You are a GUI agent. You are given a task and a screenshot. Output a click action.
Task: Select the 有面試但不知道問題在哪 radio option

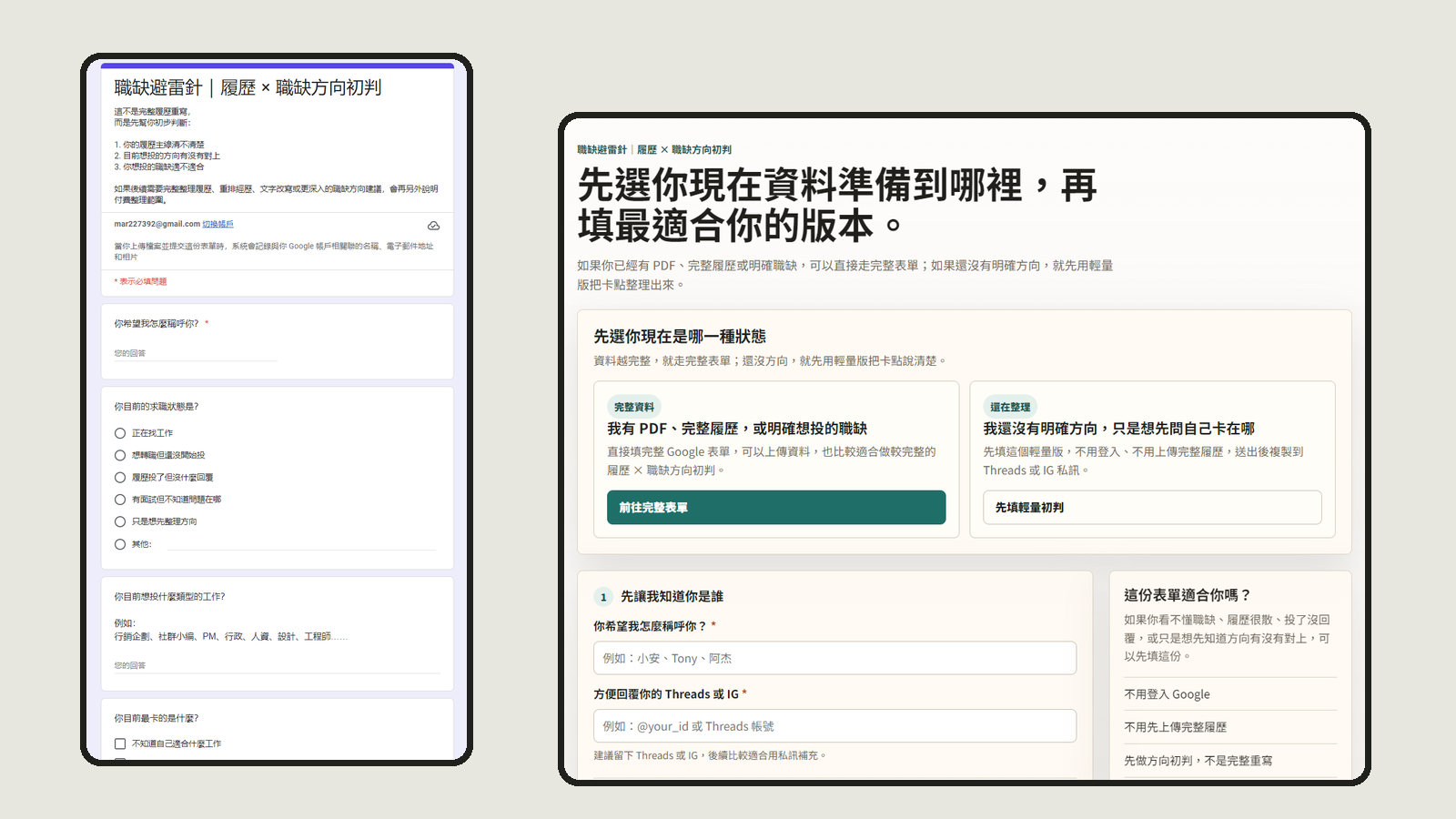click(x=120, y=500)
